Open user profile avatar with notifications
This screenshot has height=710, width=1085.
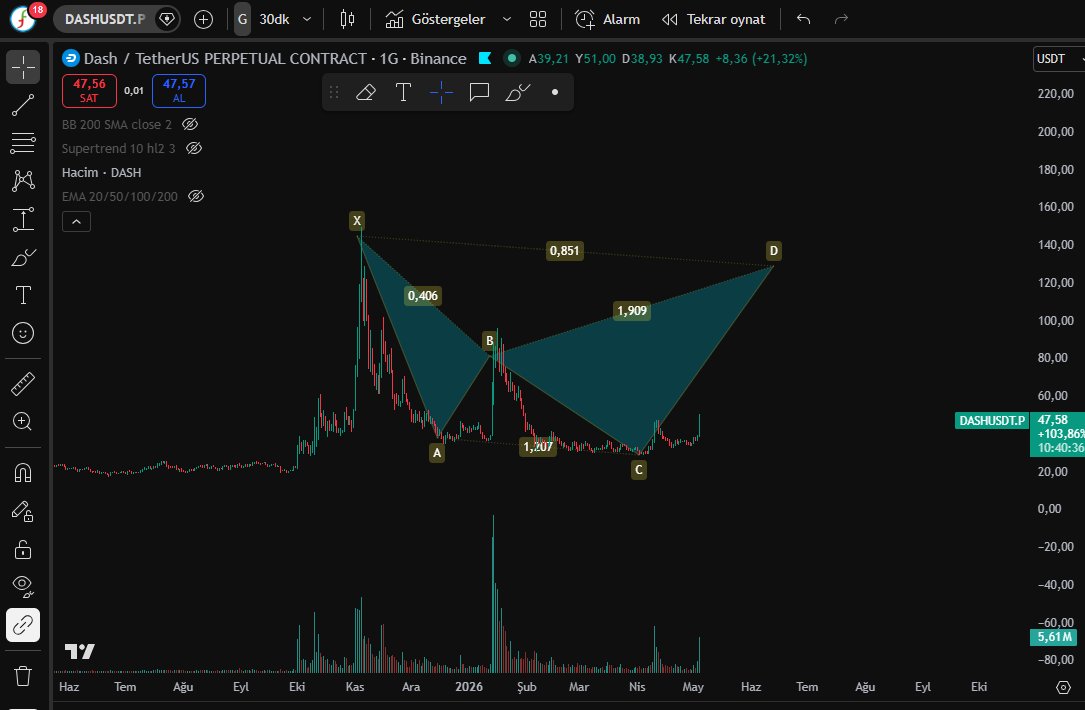[24, 18]
